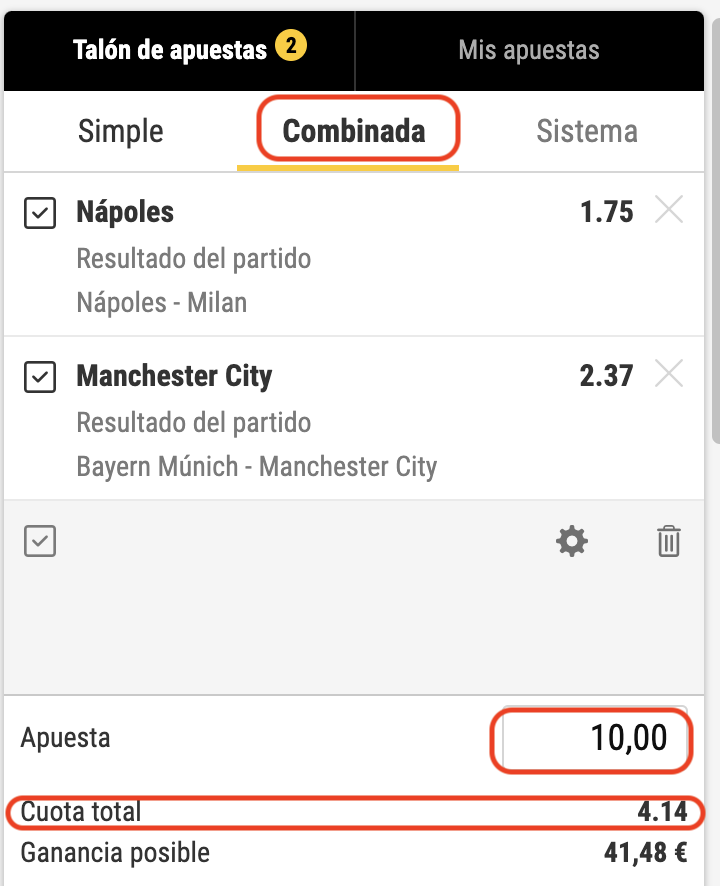Toggle the select-all bets checkbox
The height and width of the screenshot is (886, 720).
[40, 542]
